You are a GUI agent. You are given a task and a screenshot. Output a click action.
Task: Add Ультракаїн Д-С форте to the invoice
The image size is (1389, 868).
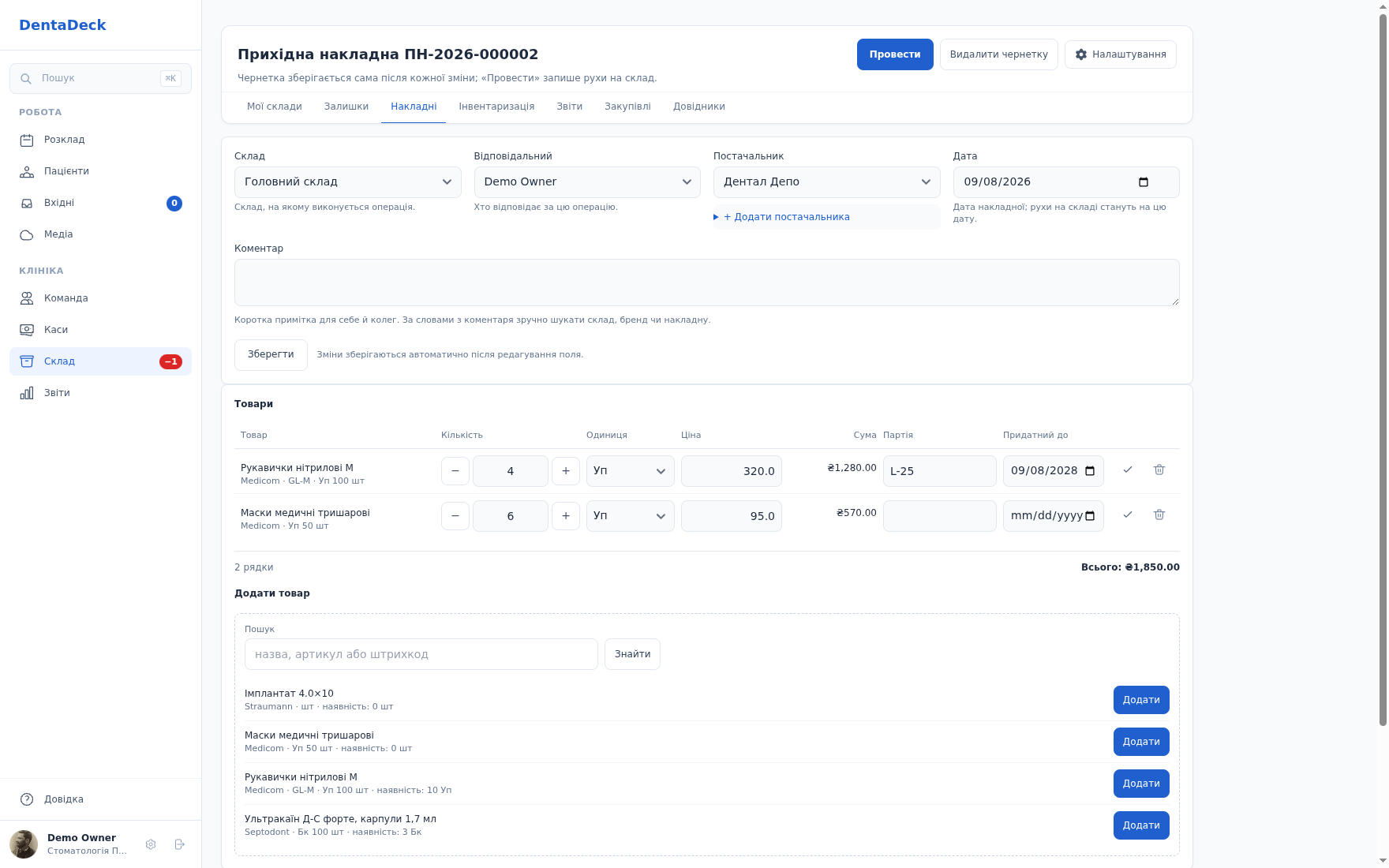pos(1141,825)
